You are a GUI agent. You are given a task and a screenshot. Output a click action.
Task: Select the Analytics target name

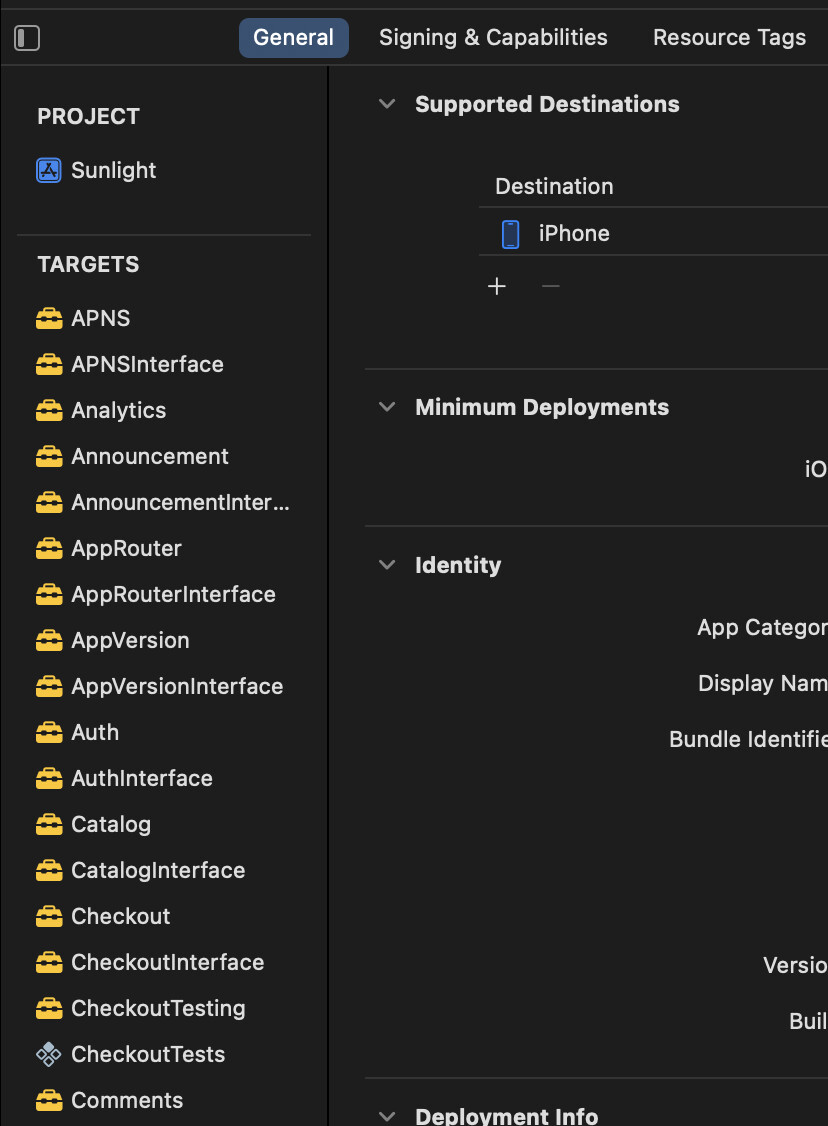tap(118, 411)
